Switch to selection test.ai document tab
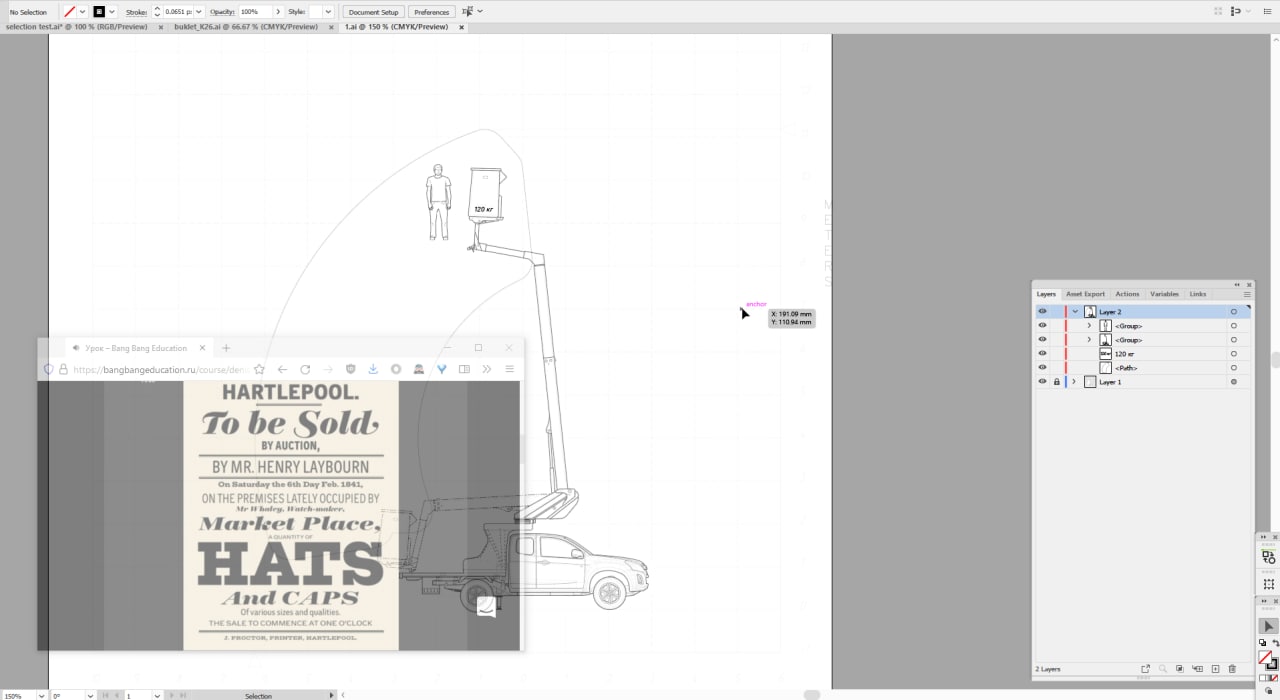 [x=76, y=27]
